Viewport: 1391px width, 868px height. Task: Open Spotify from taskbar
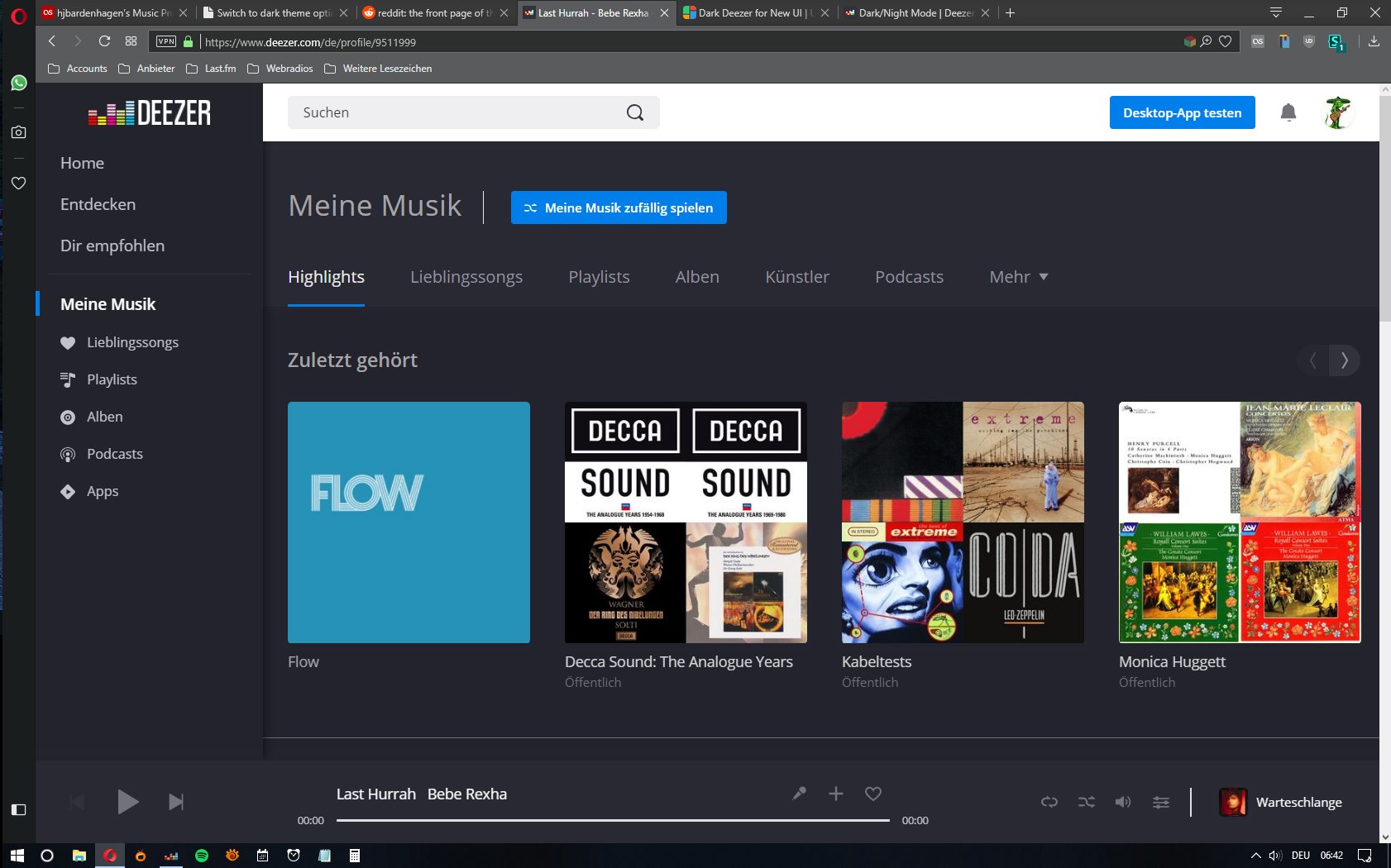click(202, 856)
